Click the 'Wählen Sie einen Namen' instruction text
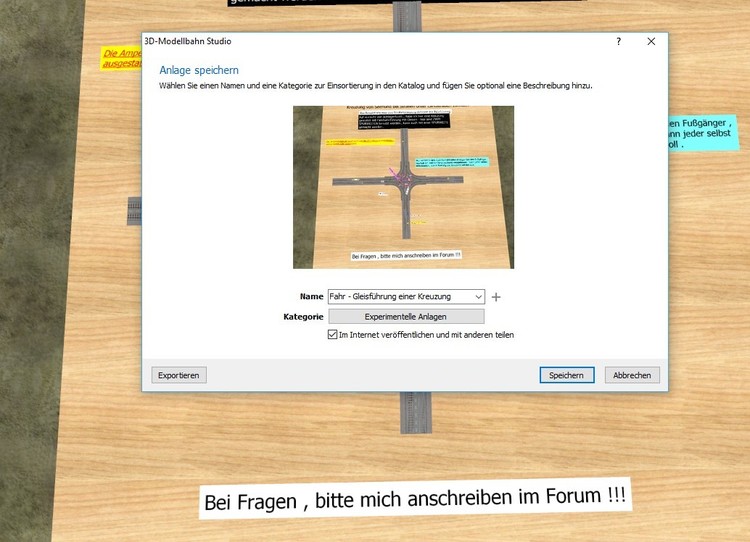Screen dimensions: 750x542 point(375,86)
